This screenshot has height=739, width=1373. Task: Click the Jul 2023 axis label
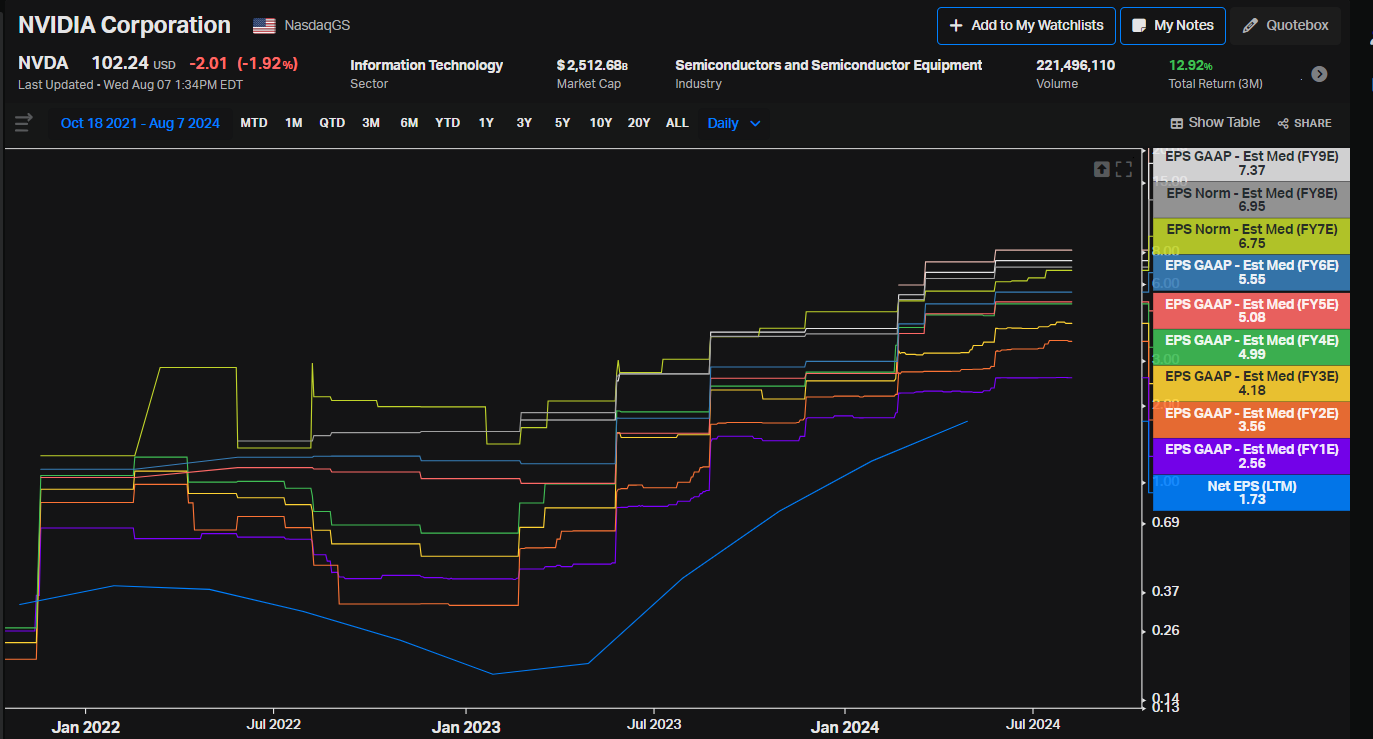652,724
